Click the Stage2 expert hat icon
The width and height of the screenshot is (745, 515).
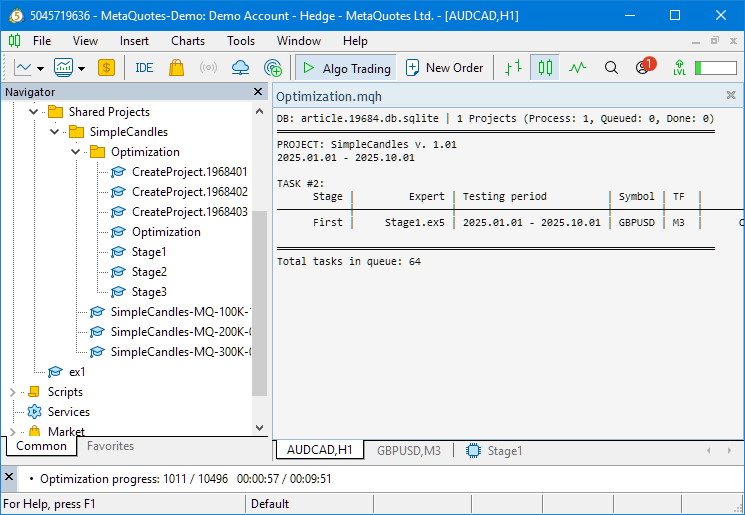(118, 271)
